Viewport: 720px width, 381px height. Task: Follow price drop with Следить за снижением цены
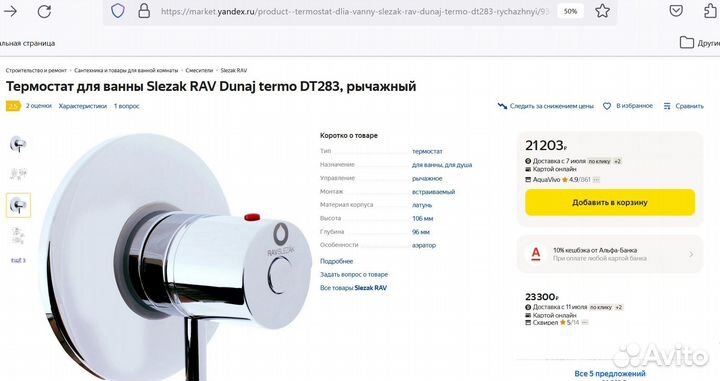[551, 106]
